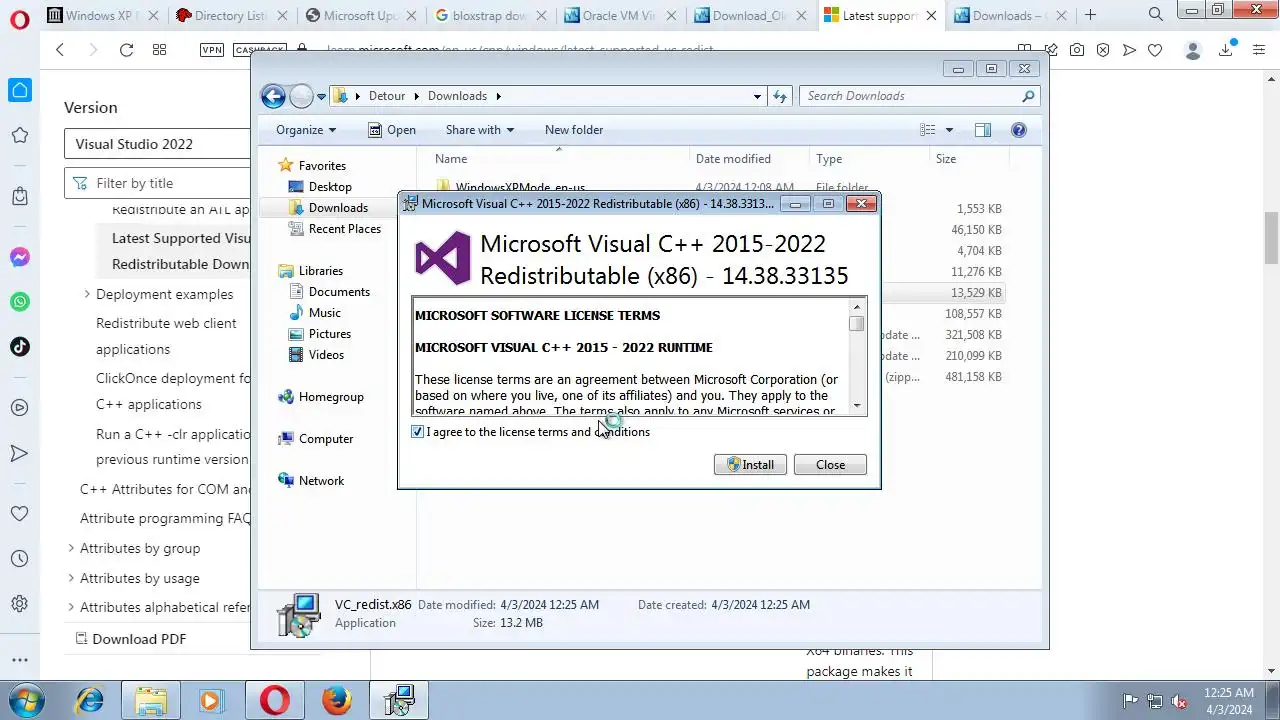The height and width of the screenshot is (720, 1280).
Task: Select Homegroup in the navigation pane
Action: click(x=331, y=397)
